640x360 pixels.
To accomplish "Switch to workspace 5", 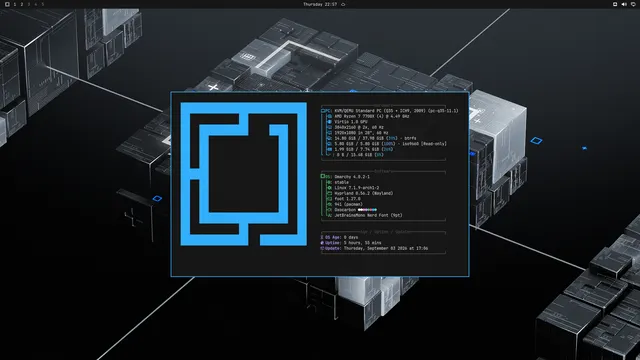I will (x=42, y=4).
